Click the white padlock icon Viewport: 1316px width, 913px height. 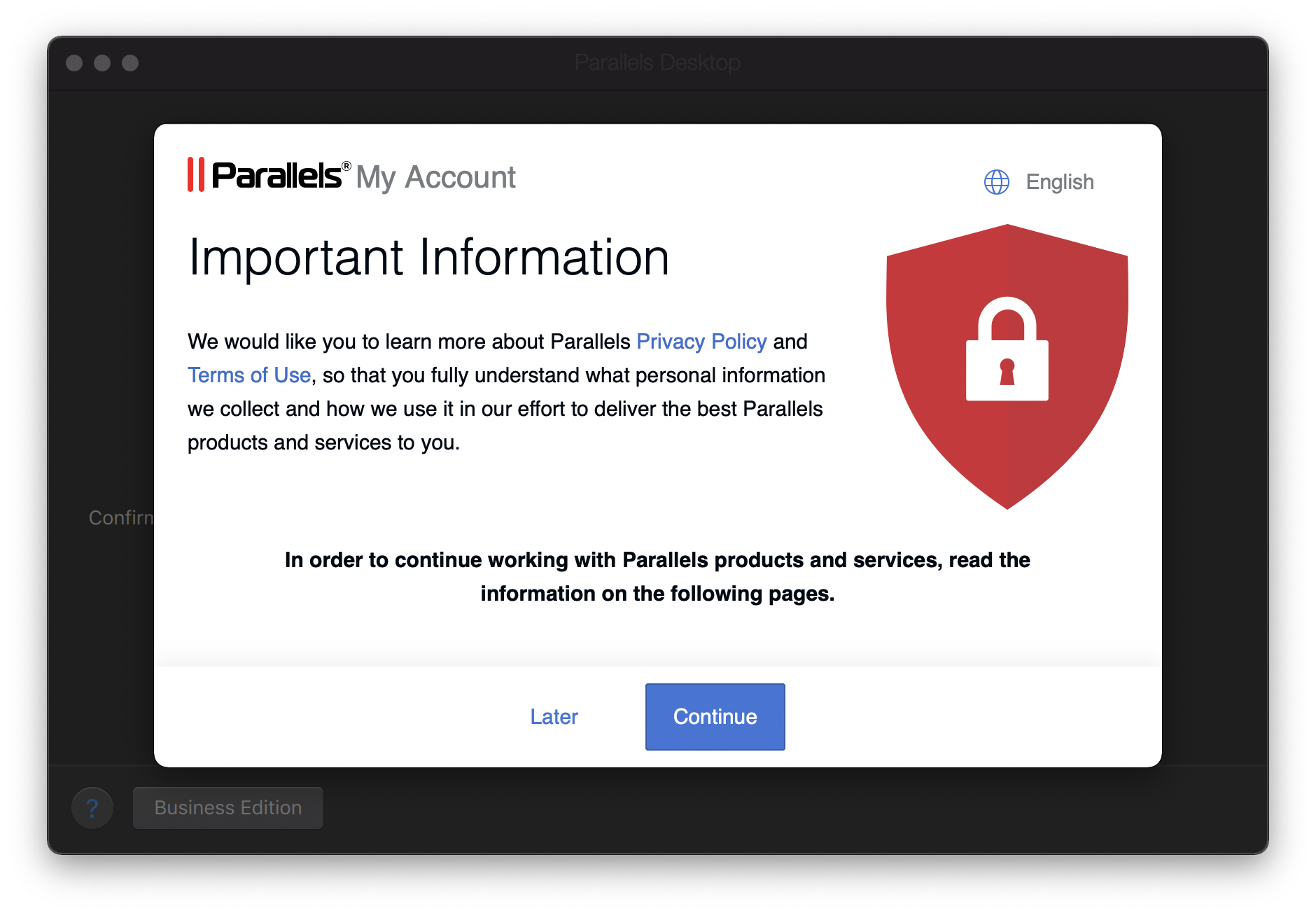click(x=1007, y=349)
